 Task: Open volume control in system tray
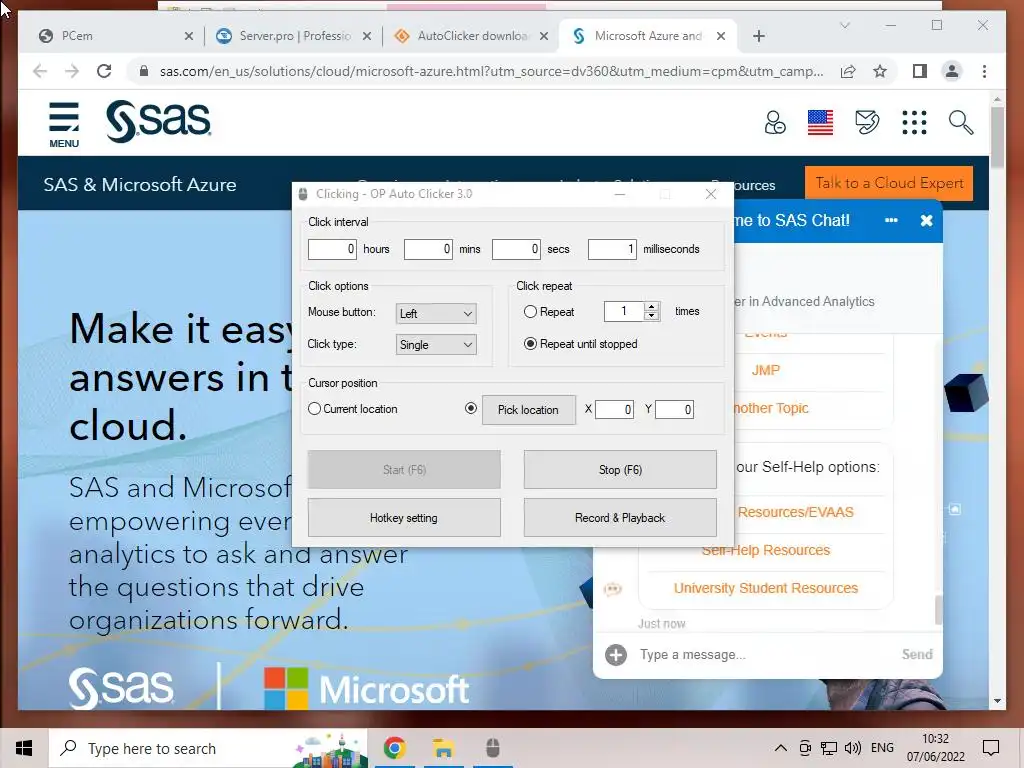coord(852,748)
